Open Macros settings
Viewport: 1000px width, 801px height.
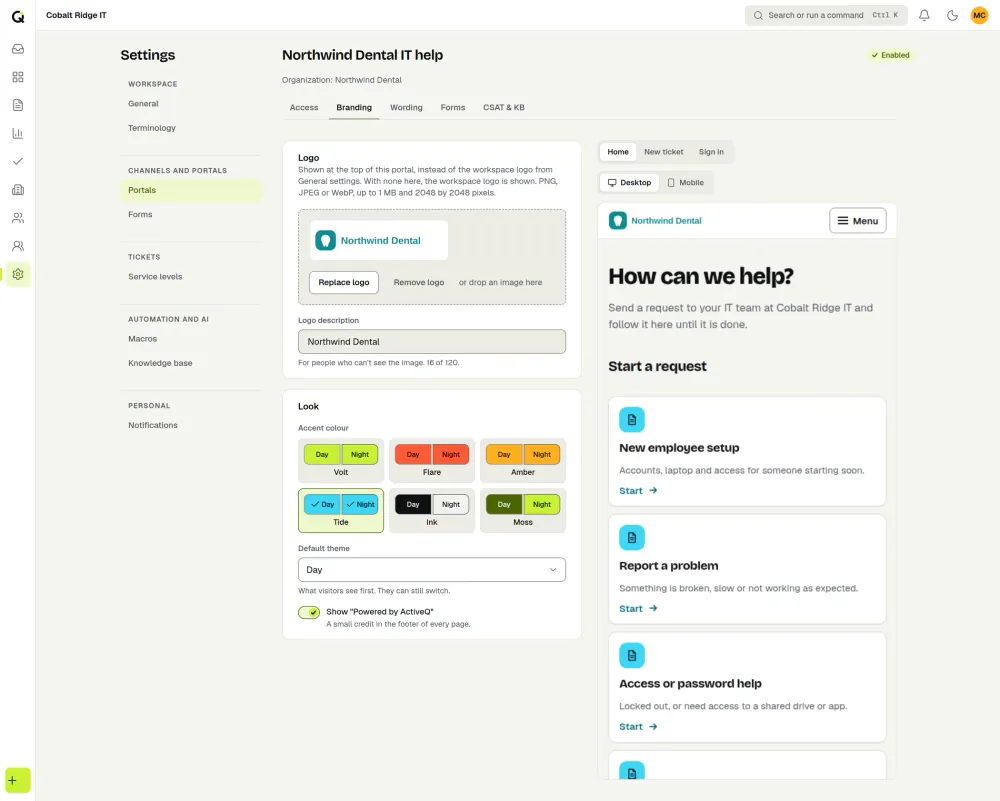191,339
